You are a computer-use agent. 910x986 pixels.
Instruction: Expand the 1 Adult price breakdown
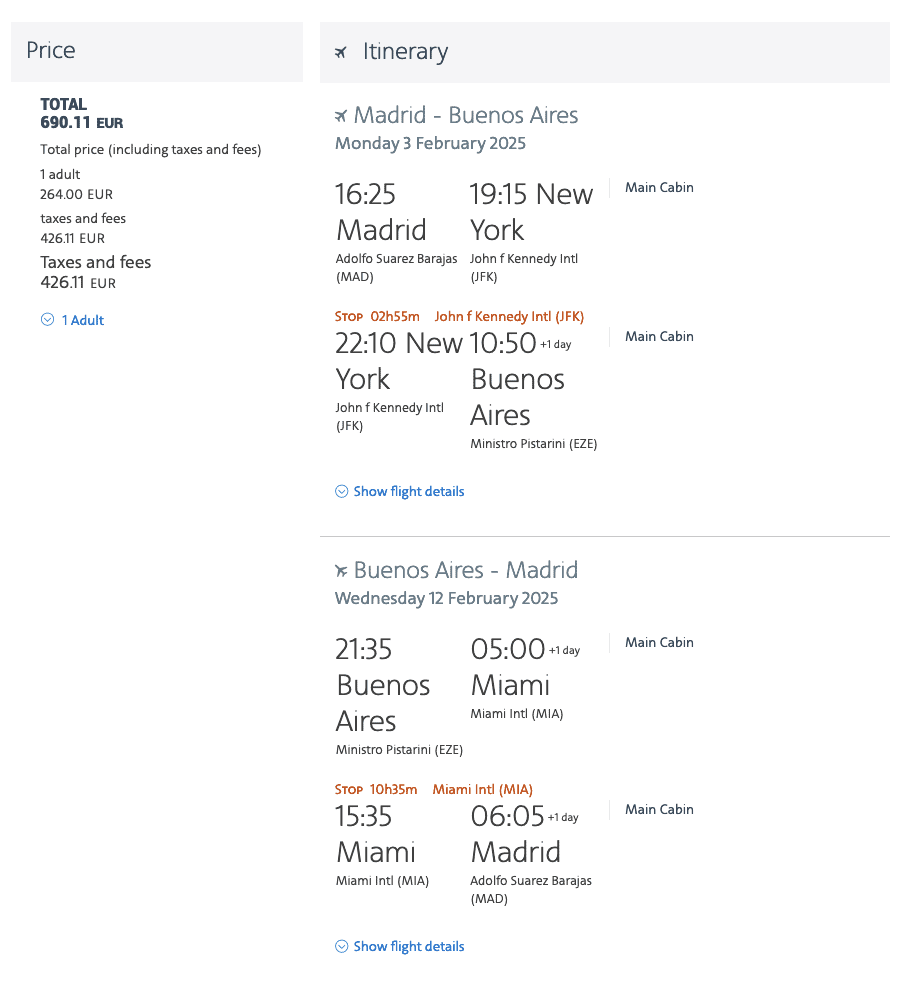[x=83, y=320]
